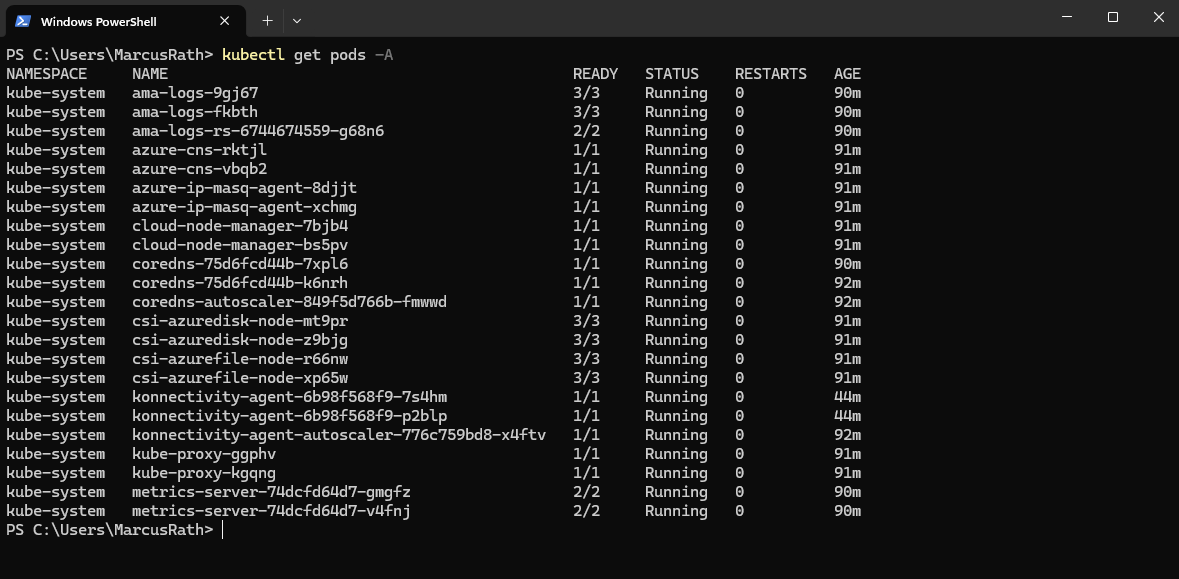
Task: Select the Windows PowerShell tab title
Action: pos(98,21)
